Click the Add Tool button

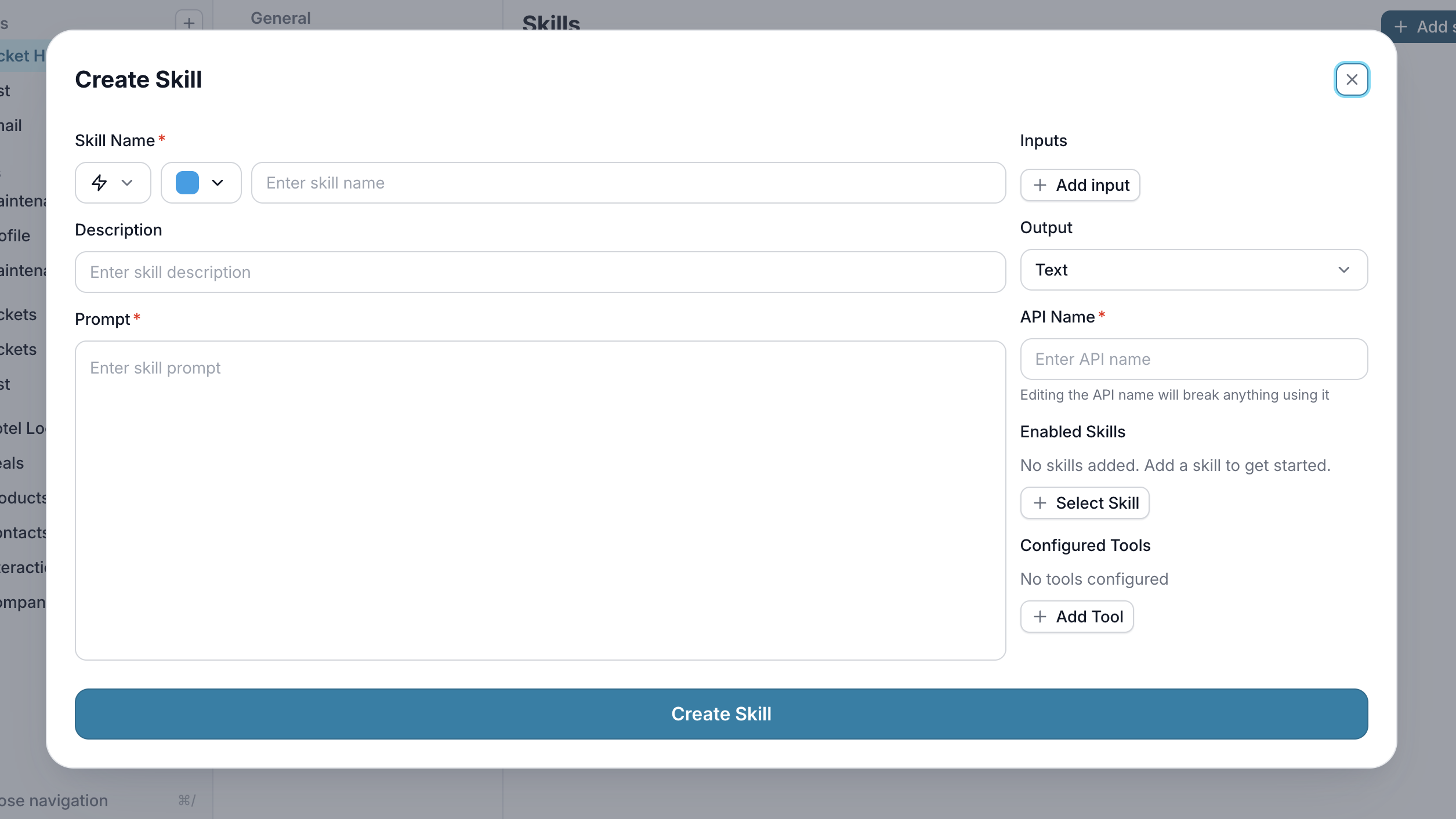[x=1077, y=617]
